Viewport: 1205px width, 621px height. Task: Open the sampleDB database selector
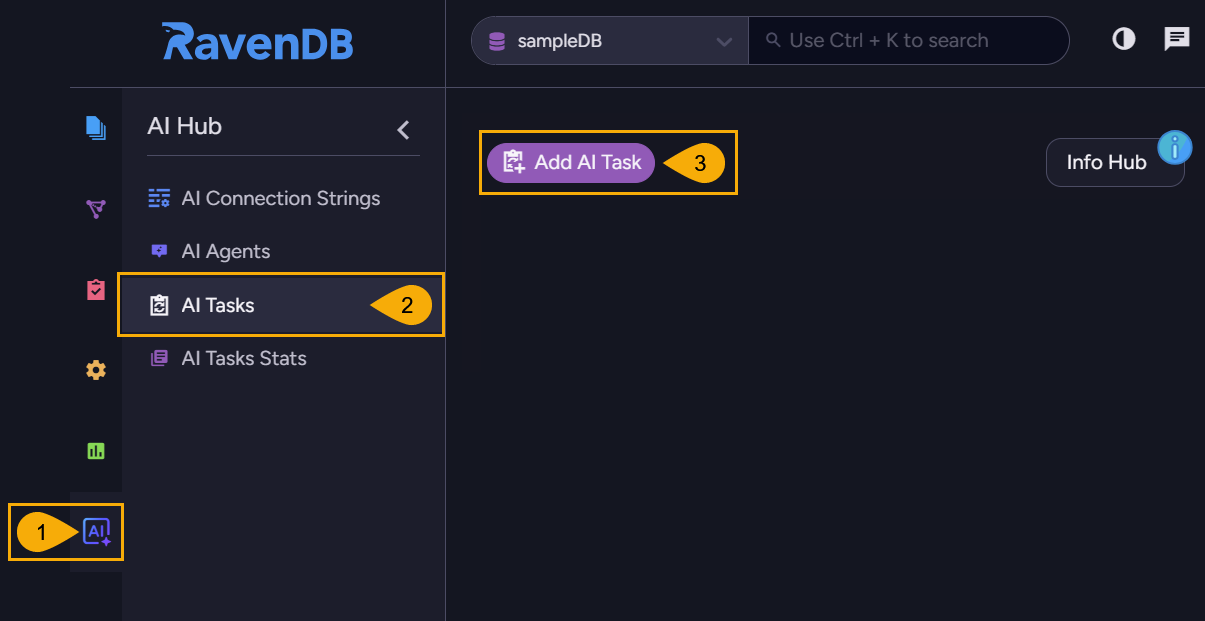tap(608, 40)
